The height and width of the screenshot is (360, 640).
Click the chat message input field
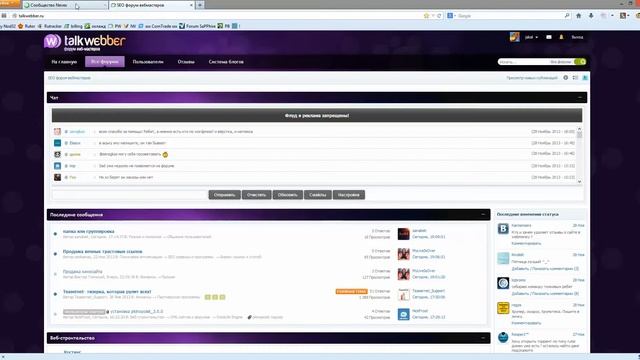click(x=129, y=195)
